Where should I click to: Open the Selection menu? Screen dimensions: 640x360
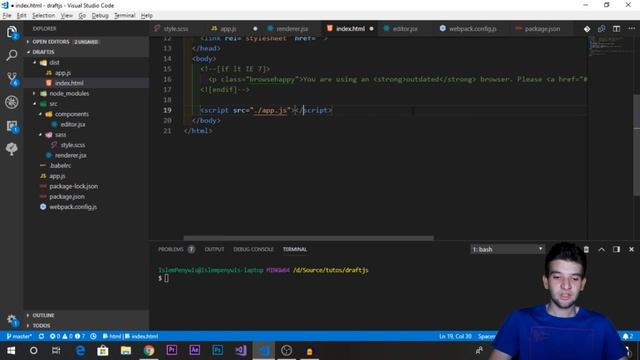pos(43,16)
